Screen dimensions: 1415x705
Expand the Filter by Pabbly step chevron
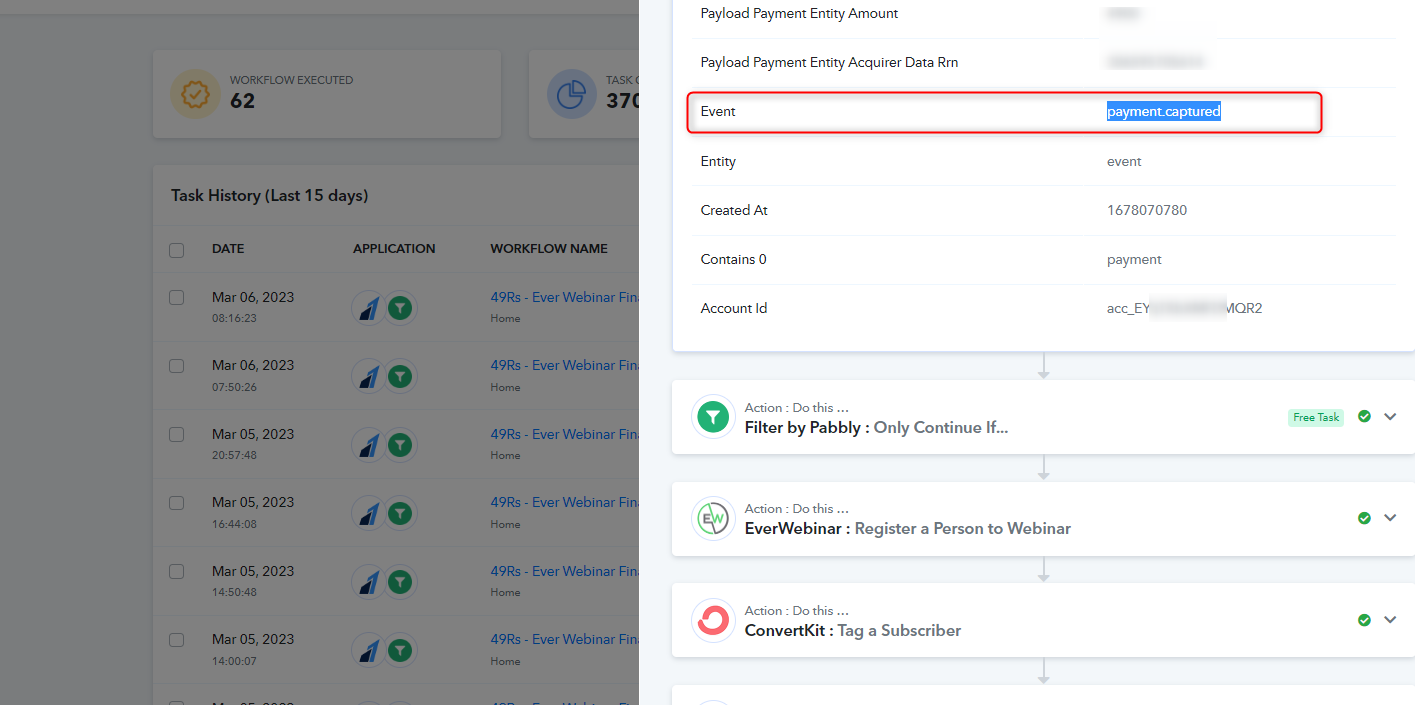[1390, 417]
